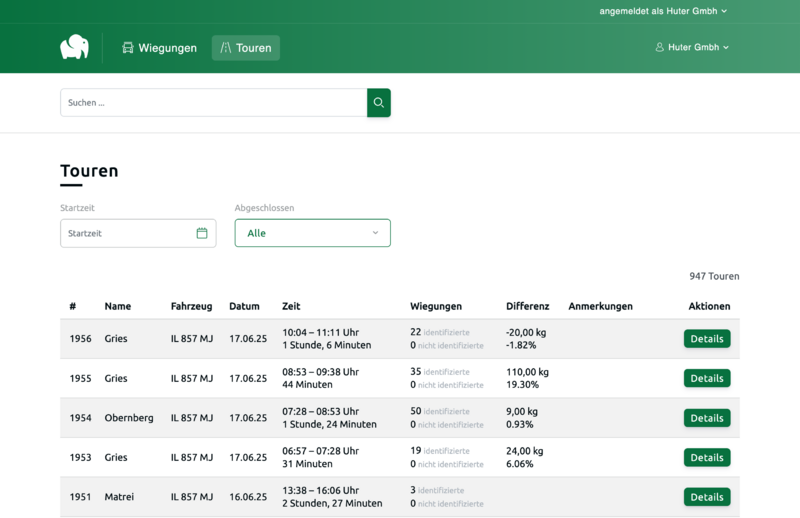Viewport: 800px width, 518px height.
Task: Switch to the Touren tab
Action: [246, 48]
